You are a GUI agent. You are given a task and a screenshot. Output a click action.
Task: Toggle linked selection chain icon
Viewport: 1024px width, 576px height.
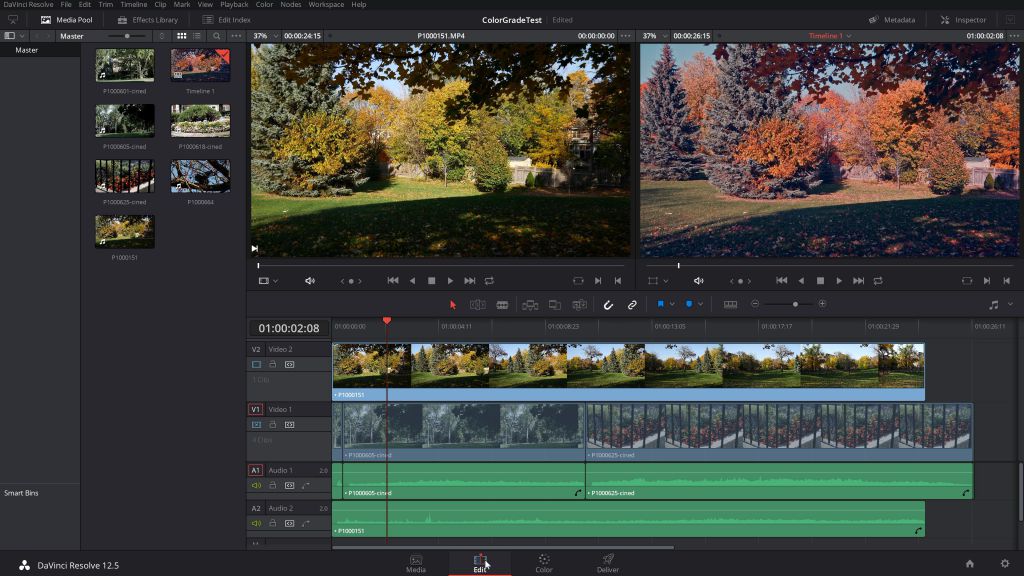point(632,304)
